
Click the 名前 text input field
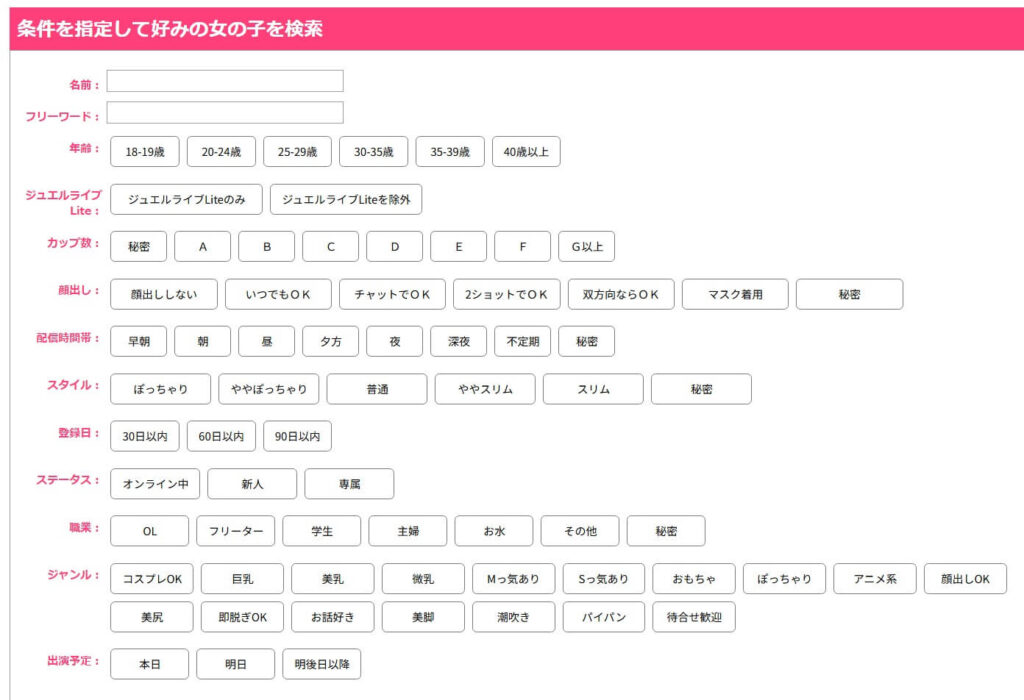pyautogui.click(x=225, y=81)
